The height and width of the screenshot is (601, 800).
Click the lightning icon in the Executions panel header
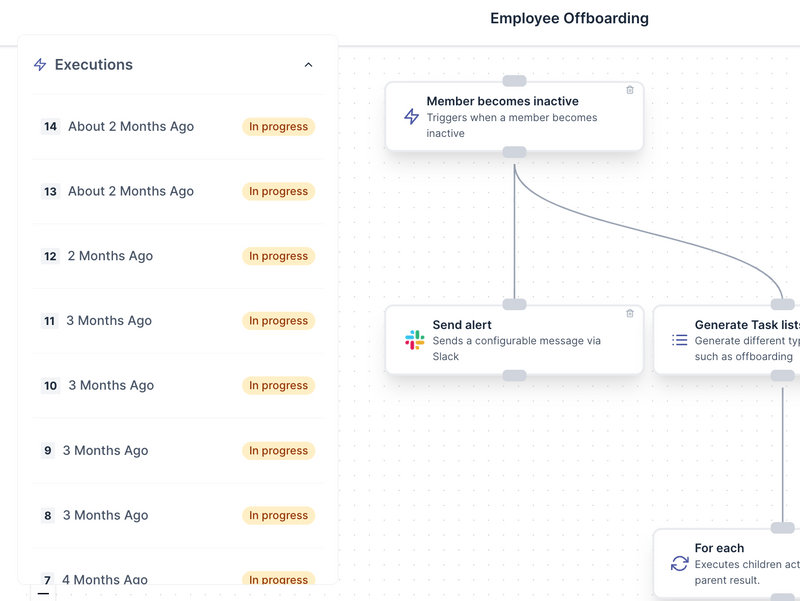(38, 64)
